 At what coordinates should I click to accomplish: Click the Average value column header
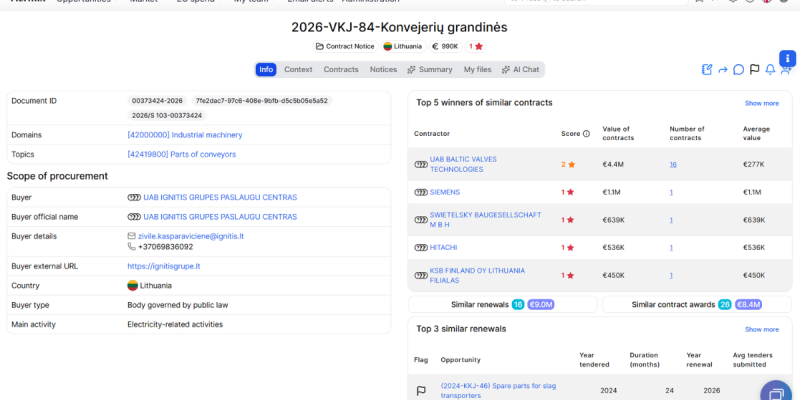click(757, 133)
